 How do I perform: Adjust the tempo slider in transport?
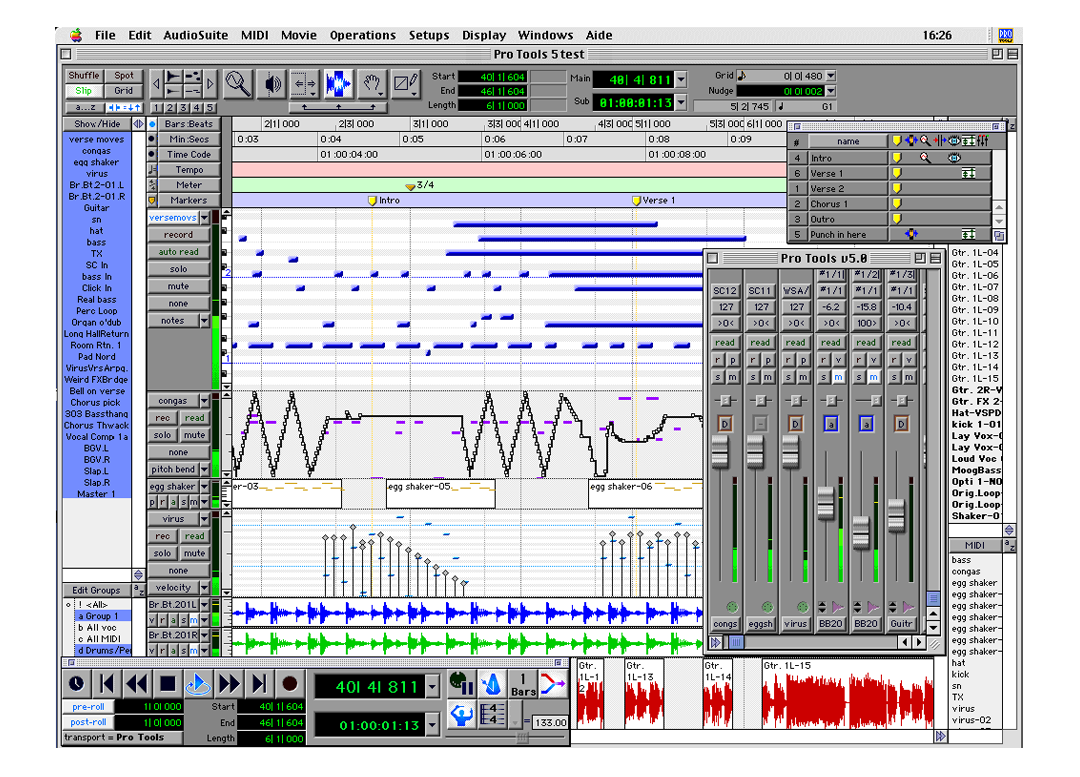pyautogui.click(x=523, y=738)
